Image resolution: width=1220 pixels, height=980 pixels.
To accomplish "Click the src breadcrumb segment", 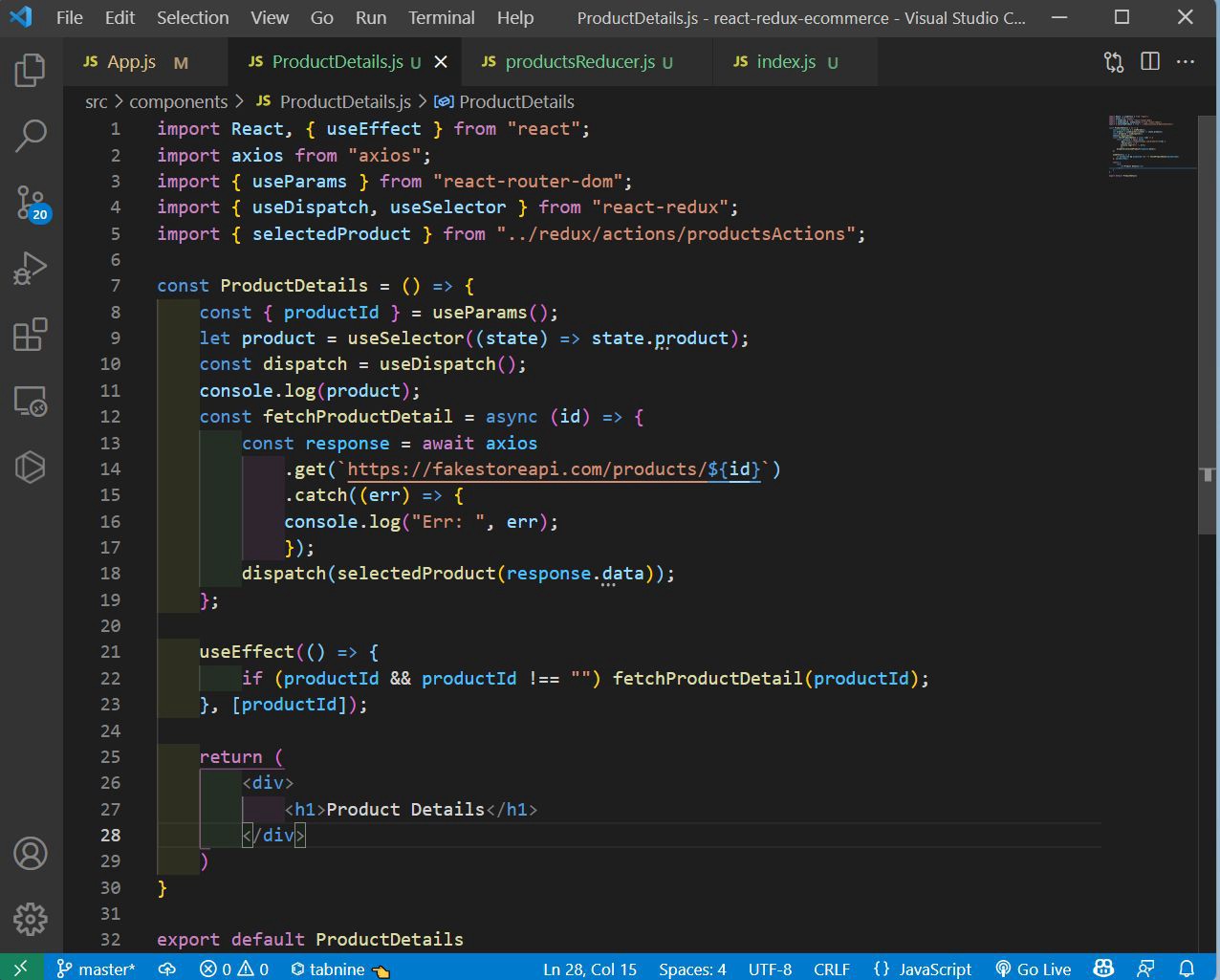I will [96, 101].
